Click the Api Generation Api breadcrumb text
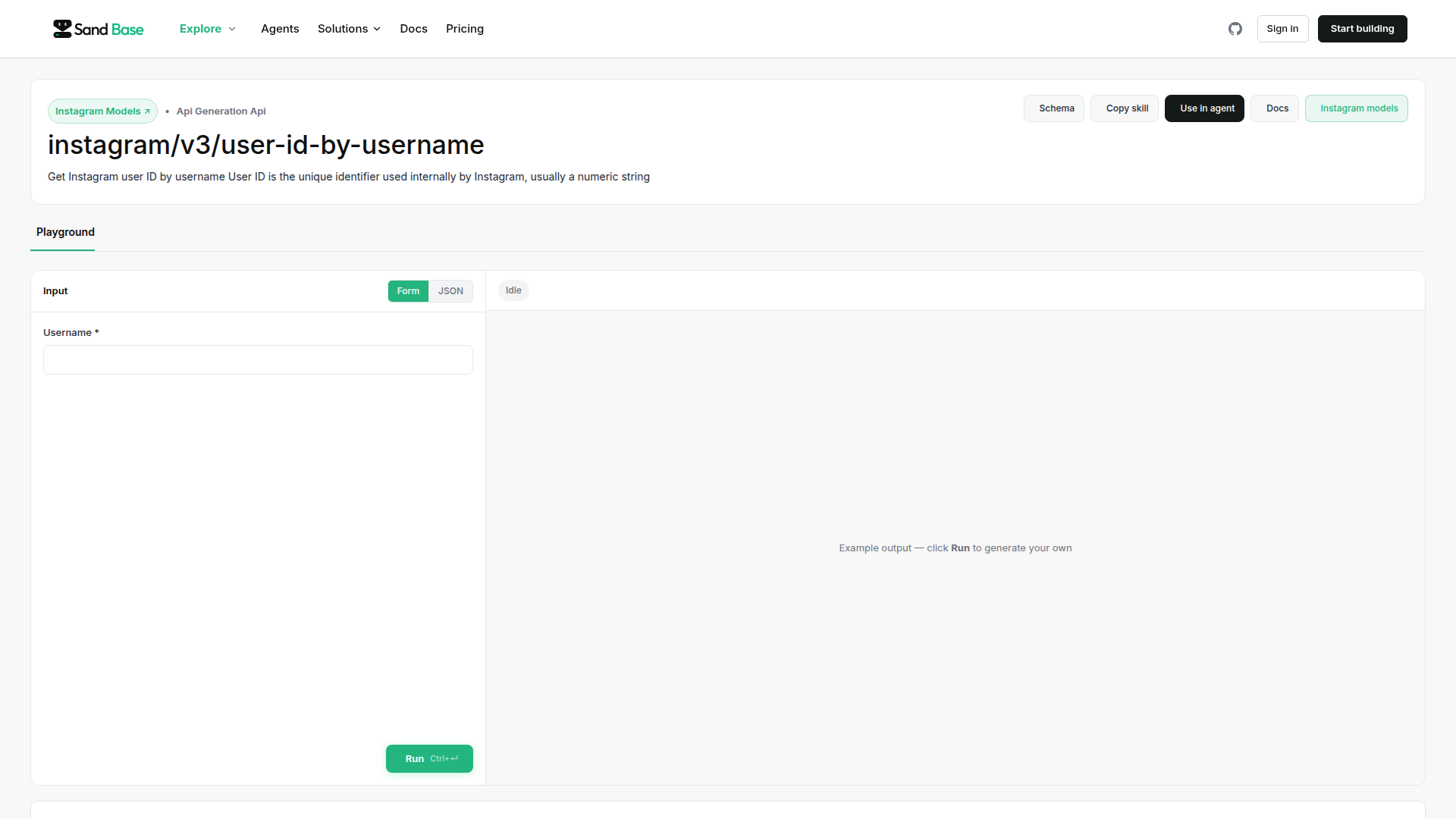The image size is (1456, 819). click(221, 111)
